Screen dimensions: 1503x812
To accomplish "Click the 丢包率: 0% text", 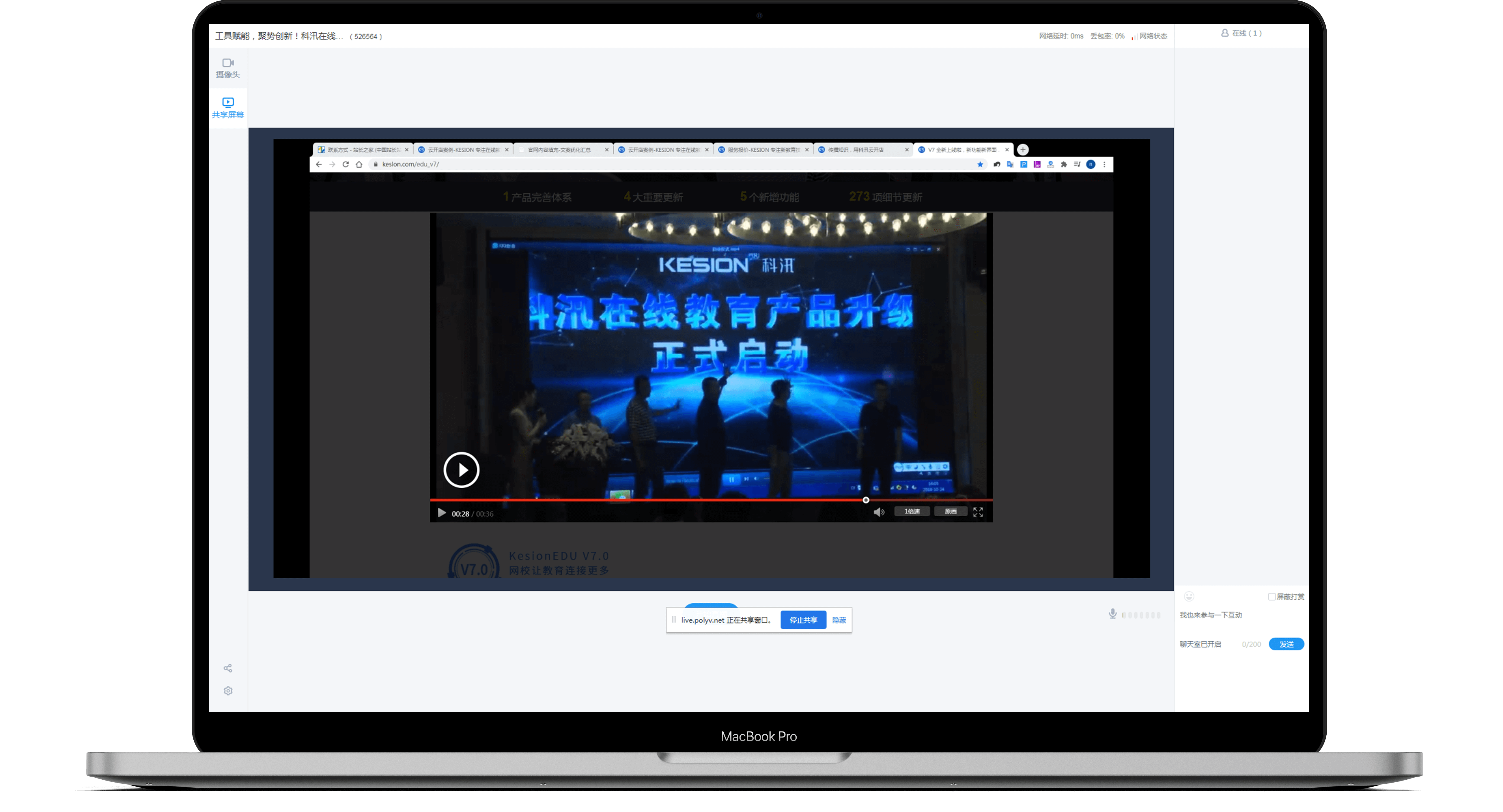I will coord(1107,36).
